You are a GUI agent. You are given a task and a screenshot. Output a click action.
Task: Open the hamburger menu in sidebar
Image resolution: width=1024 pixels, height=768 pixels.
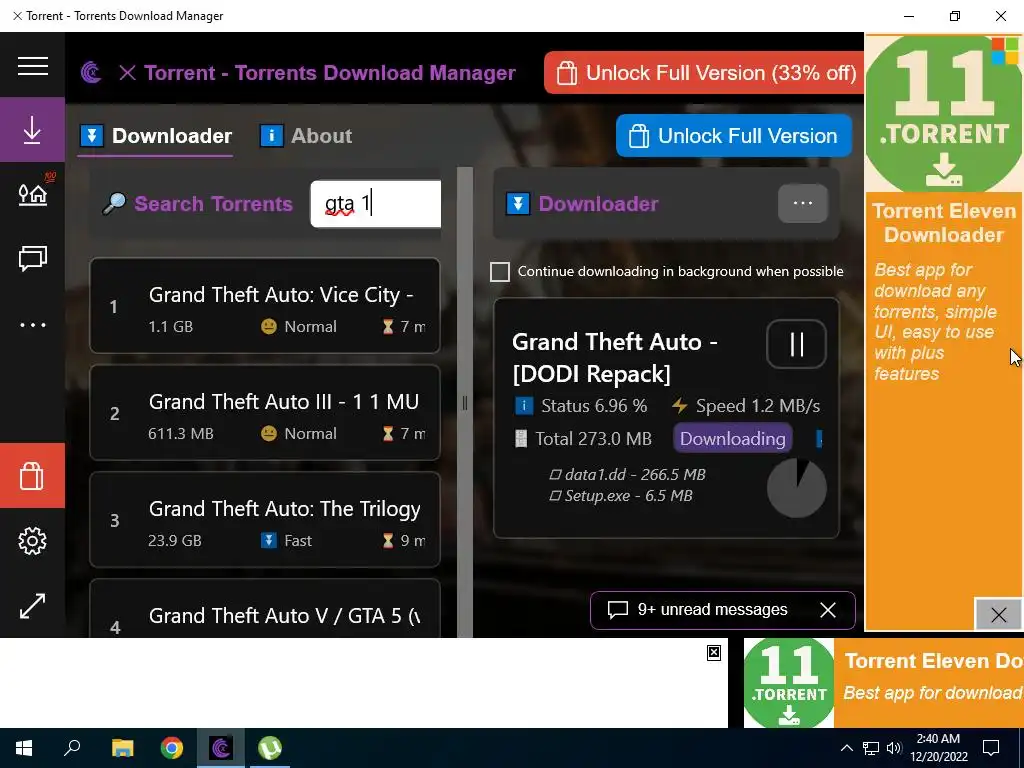(x=32, y=65)
